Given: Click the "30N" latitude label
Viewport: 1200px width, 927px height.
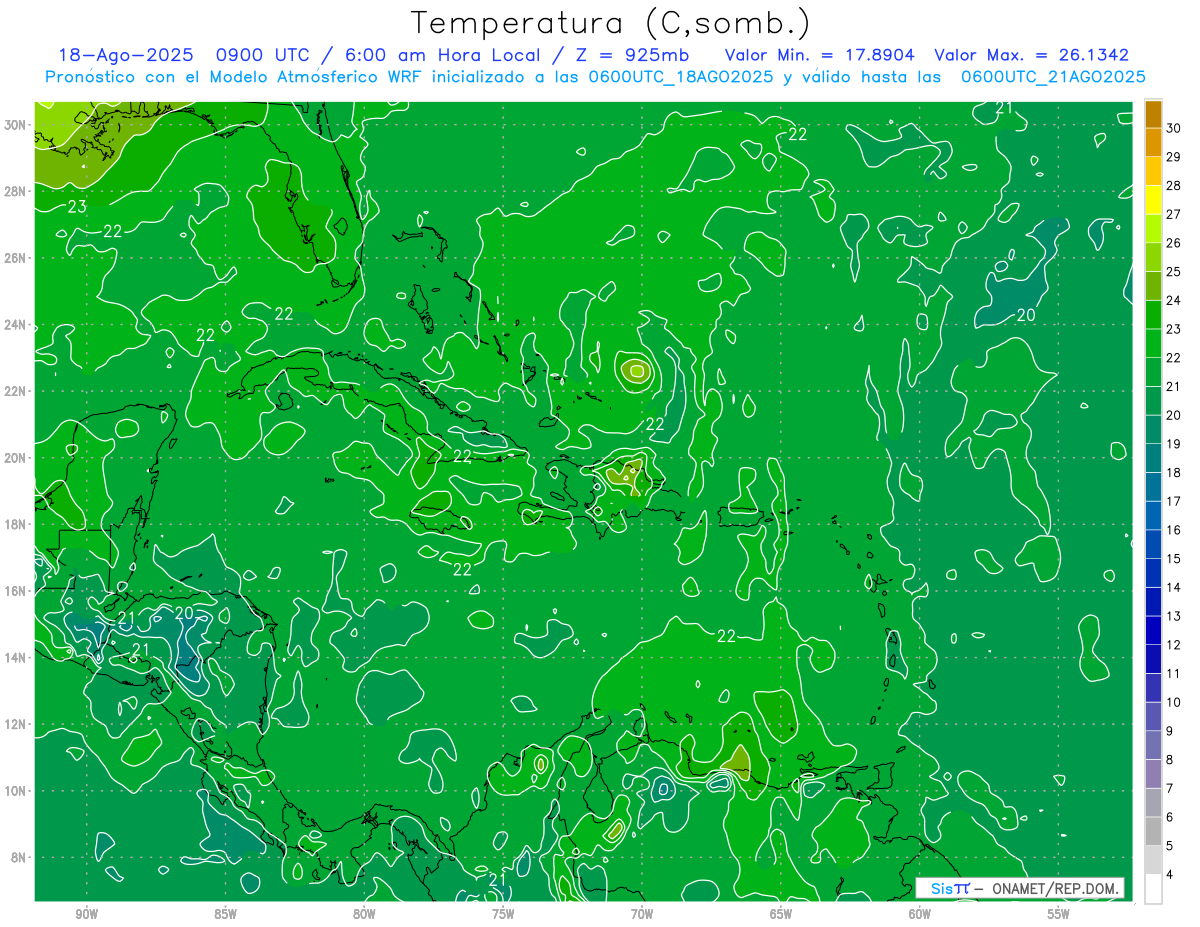Looking at the screenshot, I should click(16, 124).
